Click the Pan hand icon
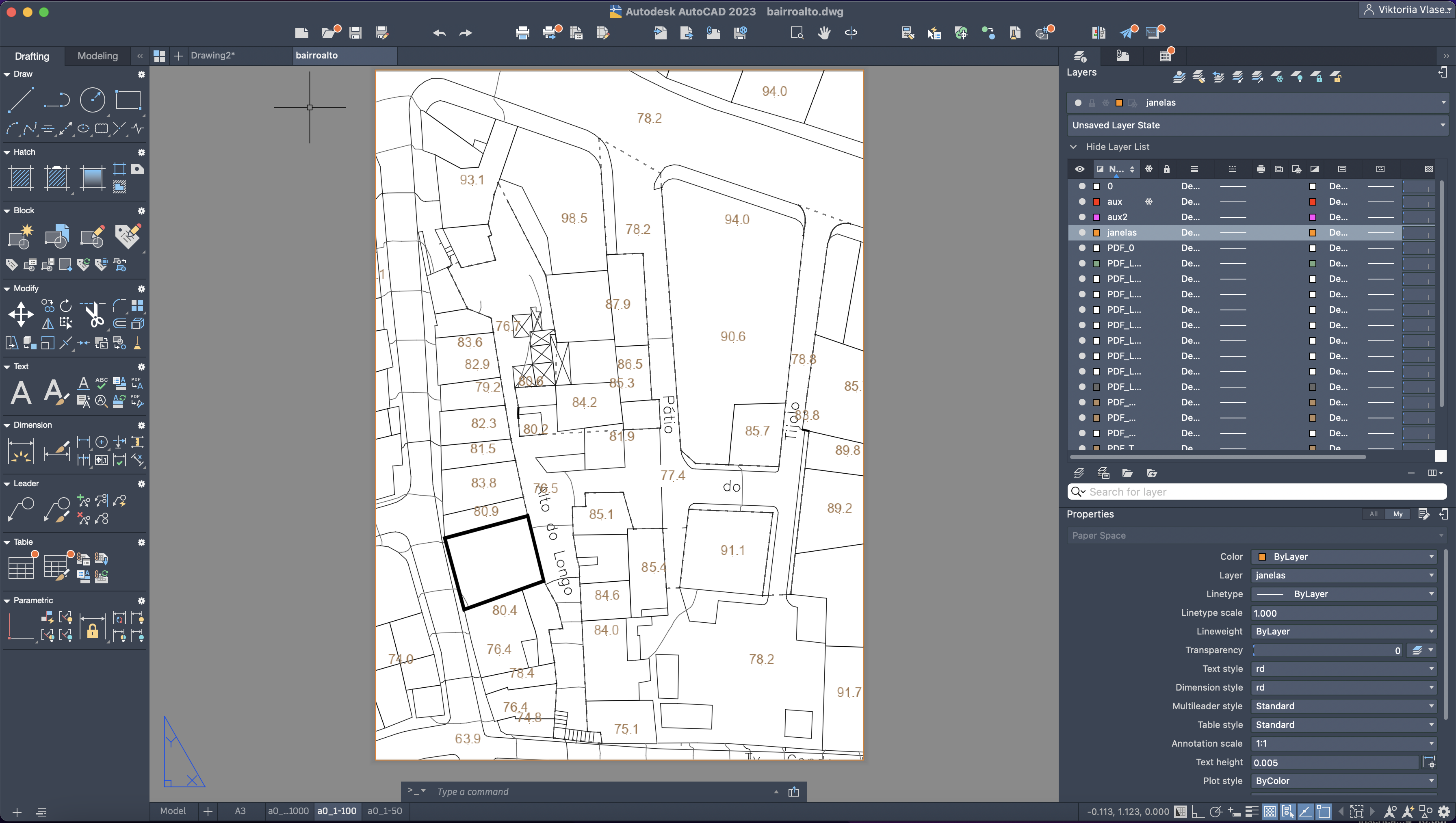1456x823 pixels. click(824, 33)
